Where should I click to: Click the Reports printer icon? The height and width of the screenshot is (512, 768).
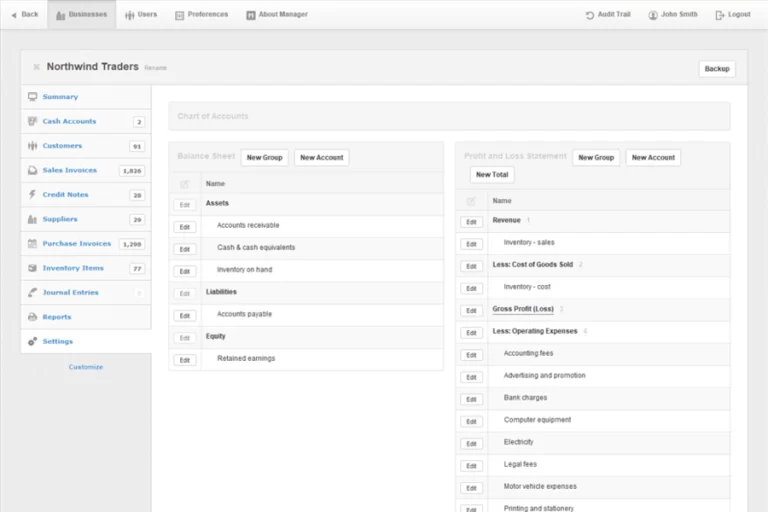[x=32, y=317]
